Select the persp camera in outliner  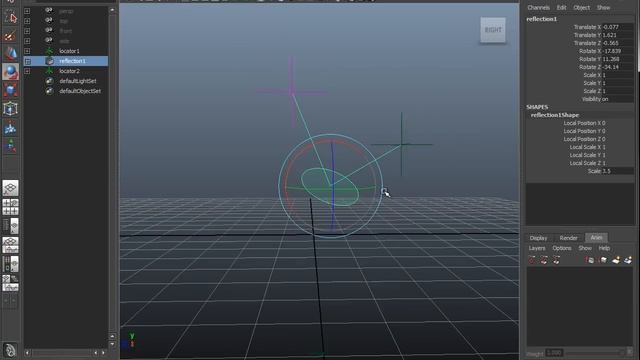pyautogui.click(x=66, y=11)
